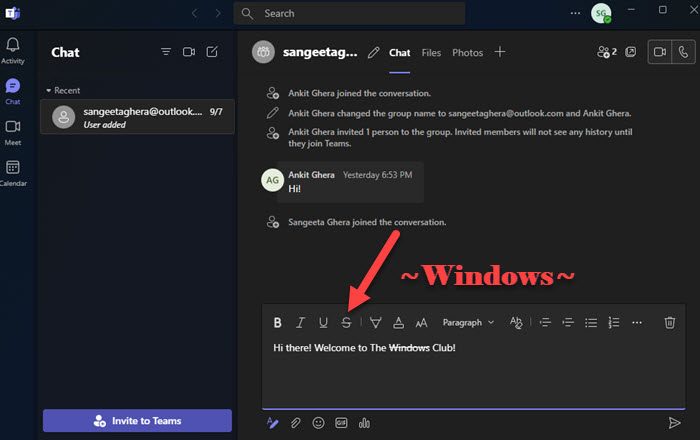The image size is (700, 440).
Task: Toggle numbered list
Action: click(614, 322)
